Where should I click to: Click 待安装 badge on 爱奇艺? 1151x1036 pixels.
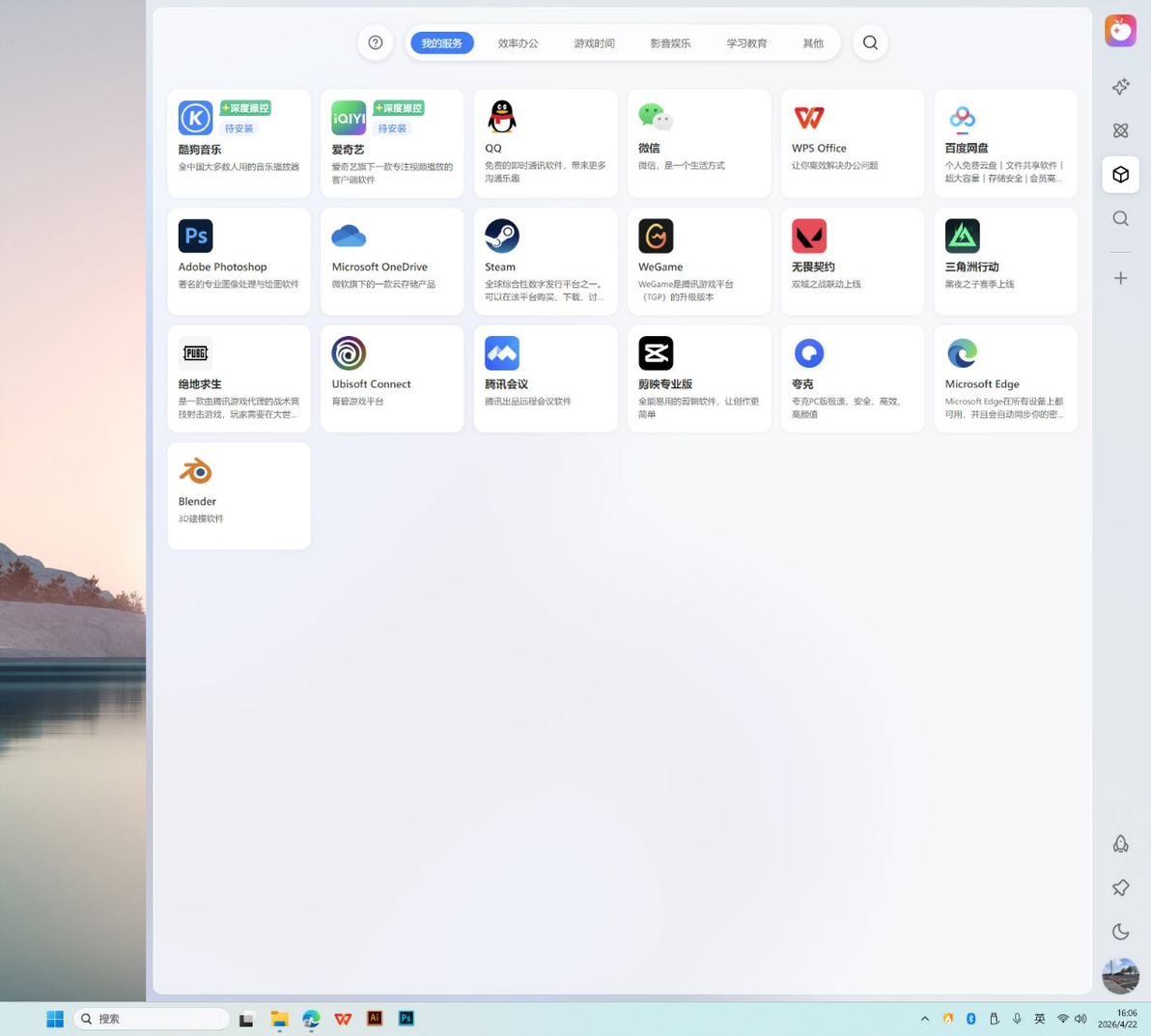click(x=393, y=128)
